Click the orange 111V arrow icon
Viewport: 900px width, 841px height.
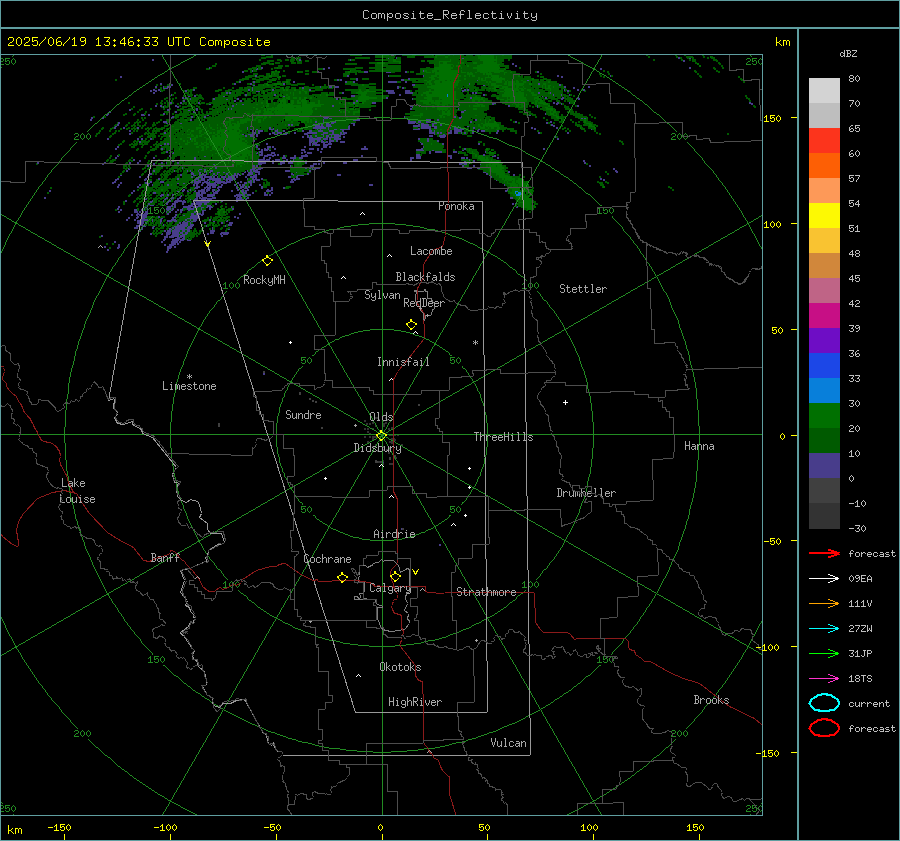point(824,603)
